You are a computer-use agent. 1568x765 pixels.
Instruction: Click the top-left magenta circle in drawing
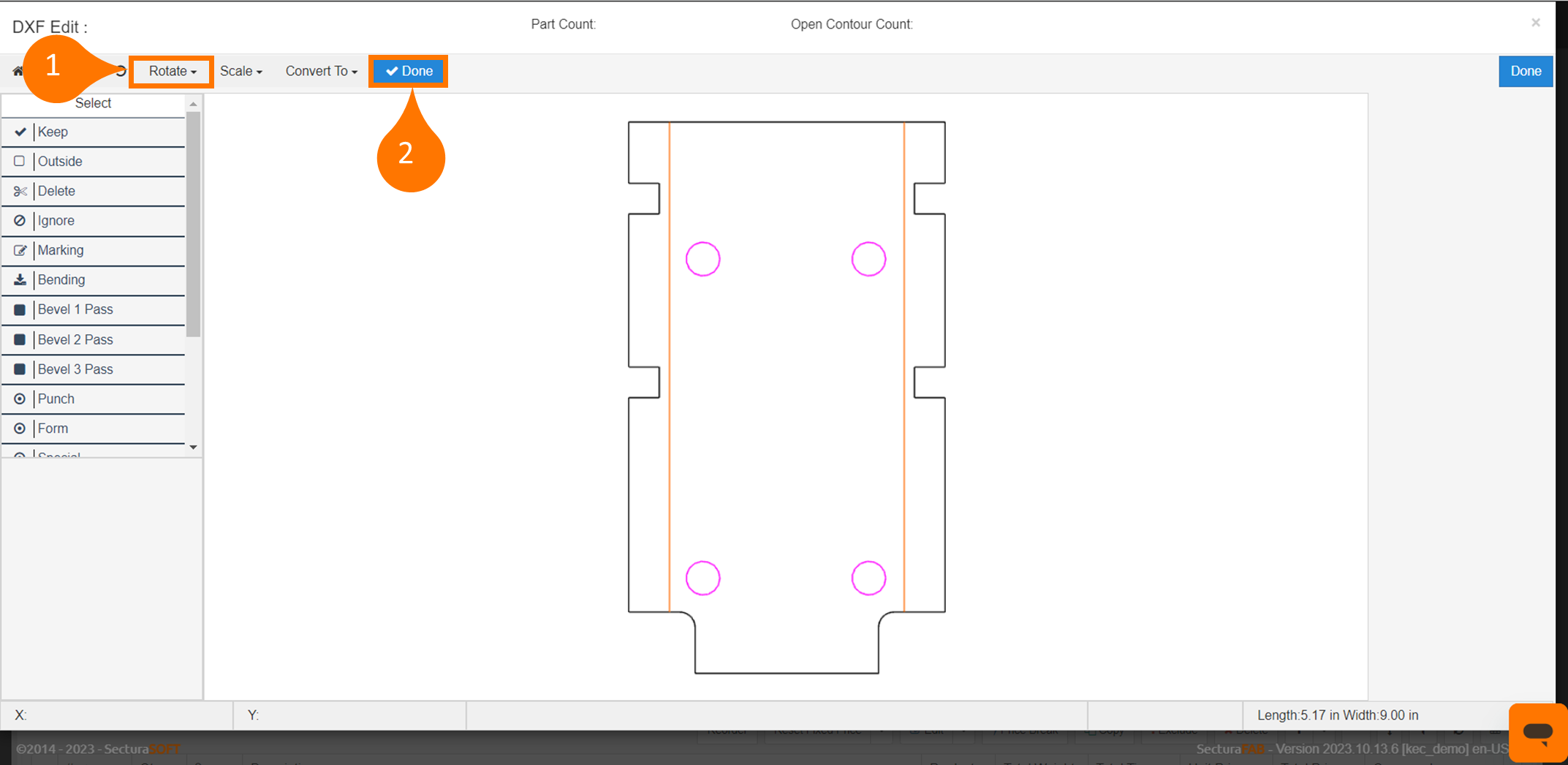click(x=702, y=259)
